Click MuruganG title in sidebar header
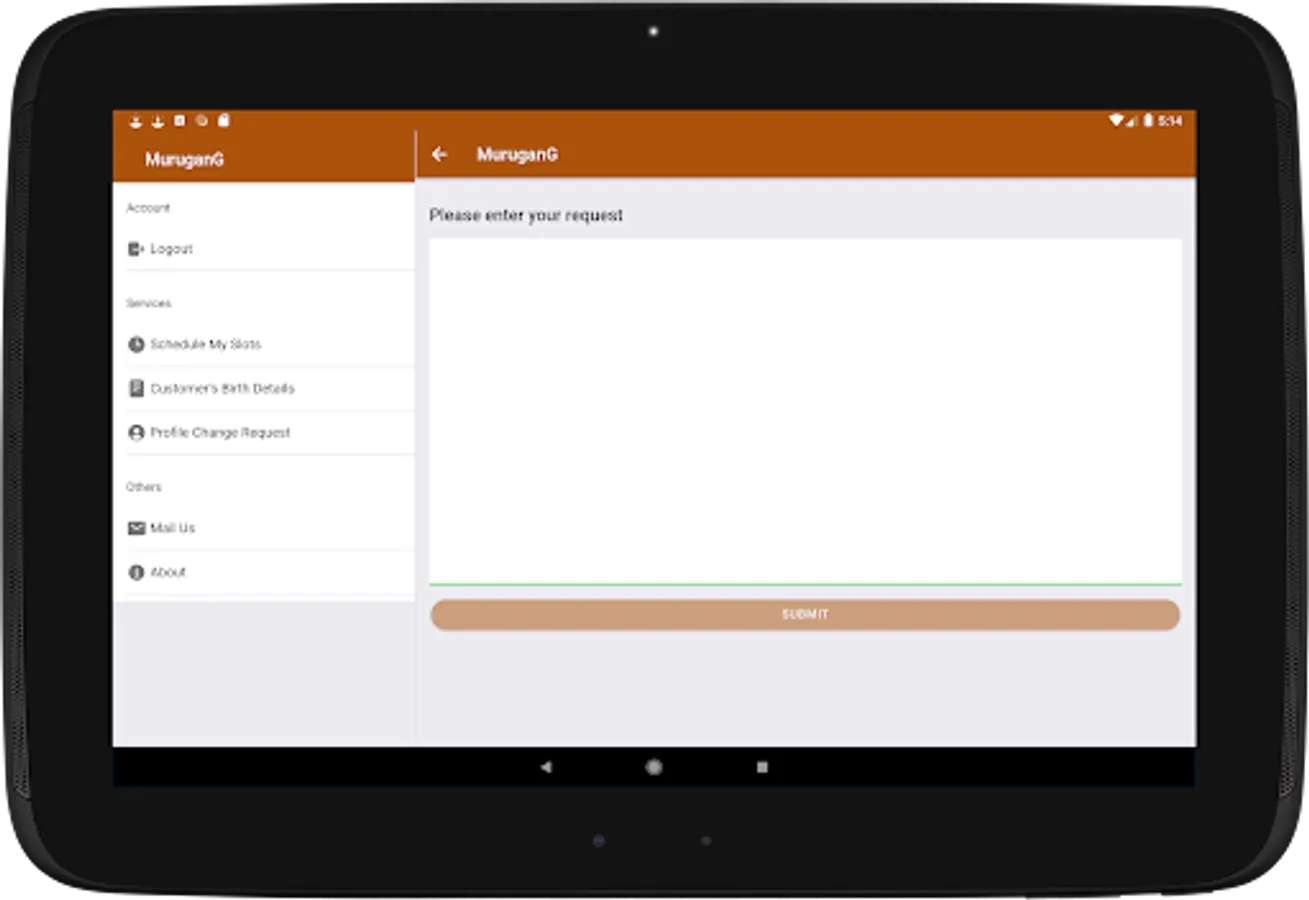 click(184, 159)
